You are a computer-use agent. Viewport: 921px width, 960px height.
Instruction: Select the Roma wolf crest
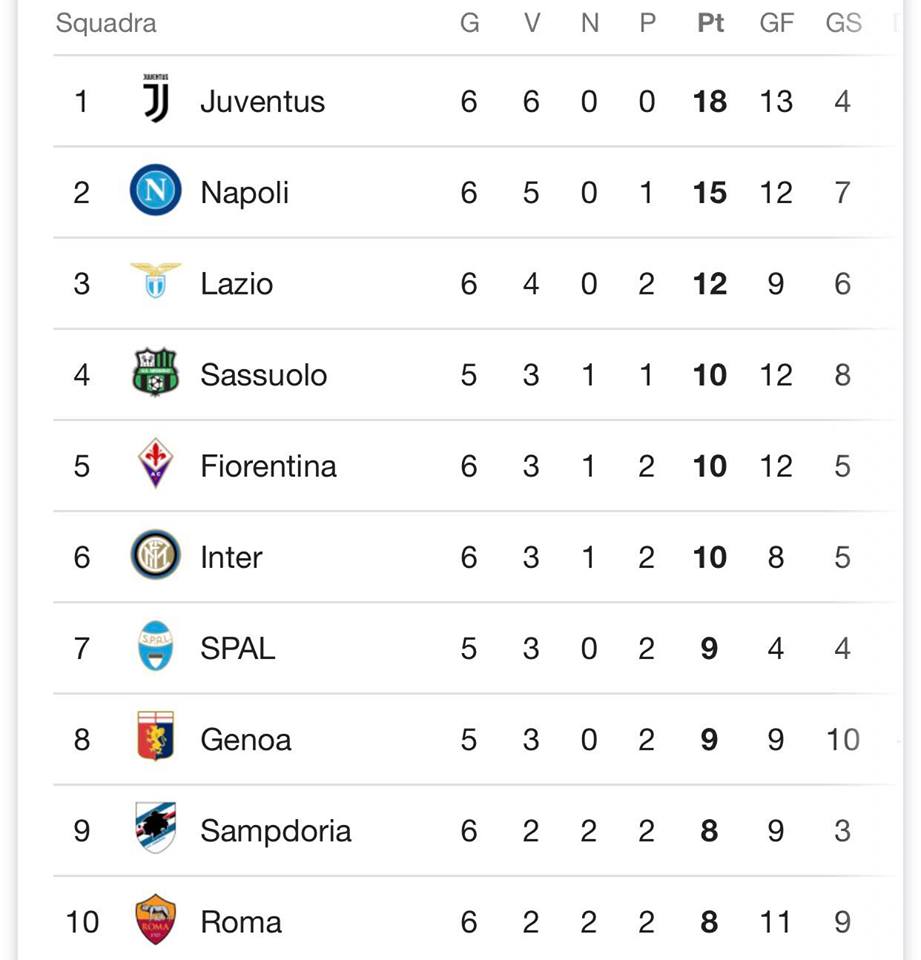(155, 921)
